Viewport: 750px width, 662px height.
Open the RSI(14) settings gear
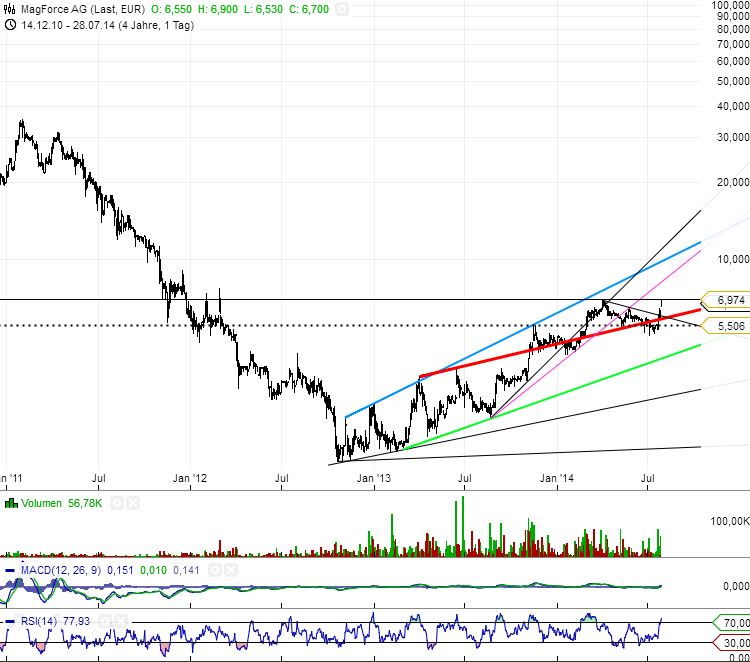coord(105,621)
